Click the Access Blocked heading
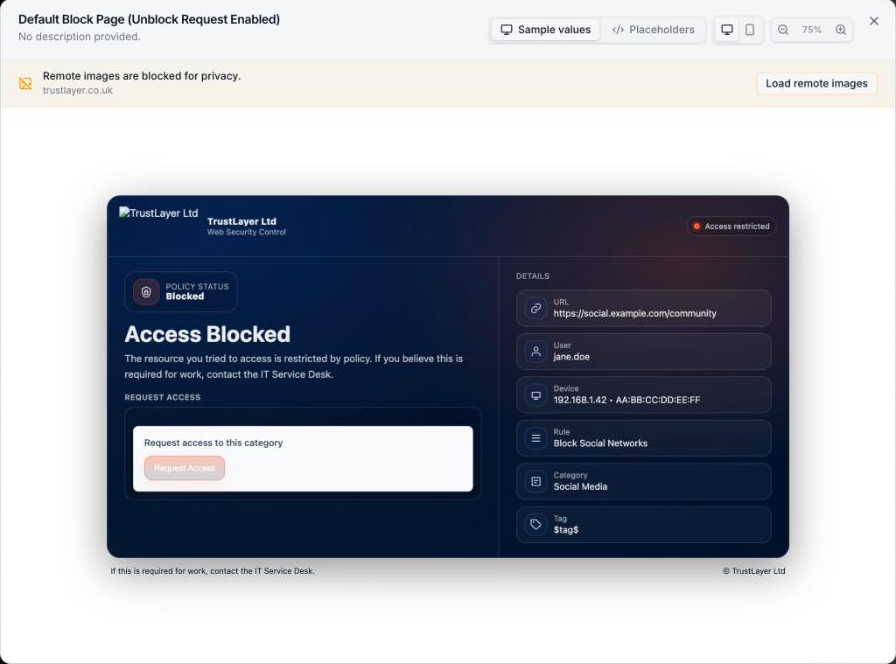This screenshot has width=896, height=664. coord(207,334)
